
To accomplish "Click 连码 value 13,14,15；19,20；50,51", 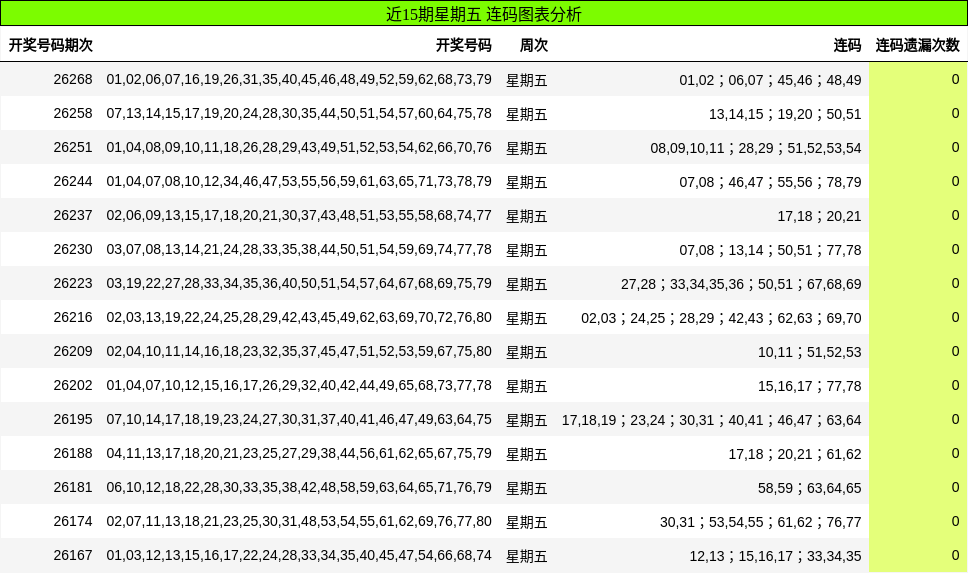I will tap(785, 114).
